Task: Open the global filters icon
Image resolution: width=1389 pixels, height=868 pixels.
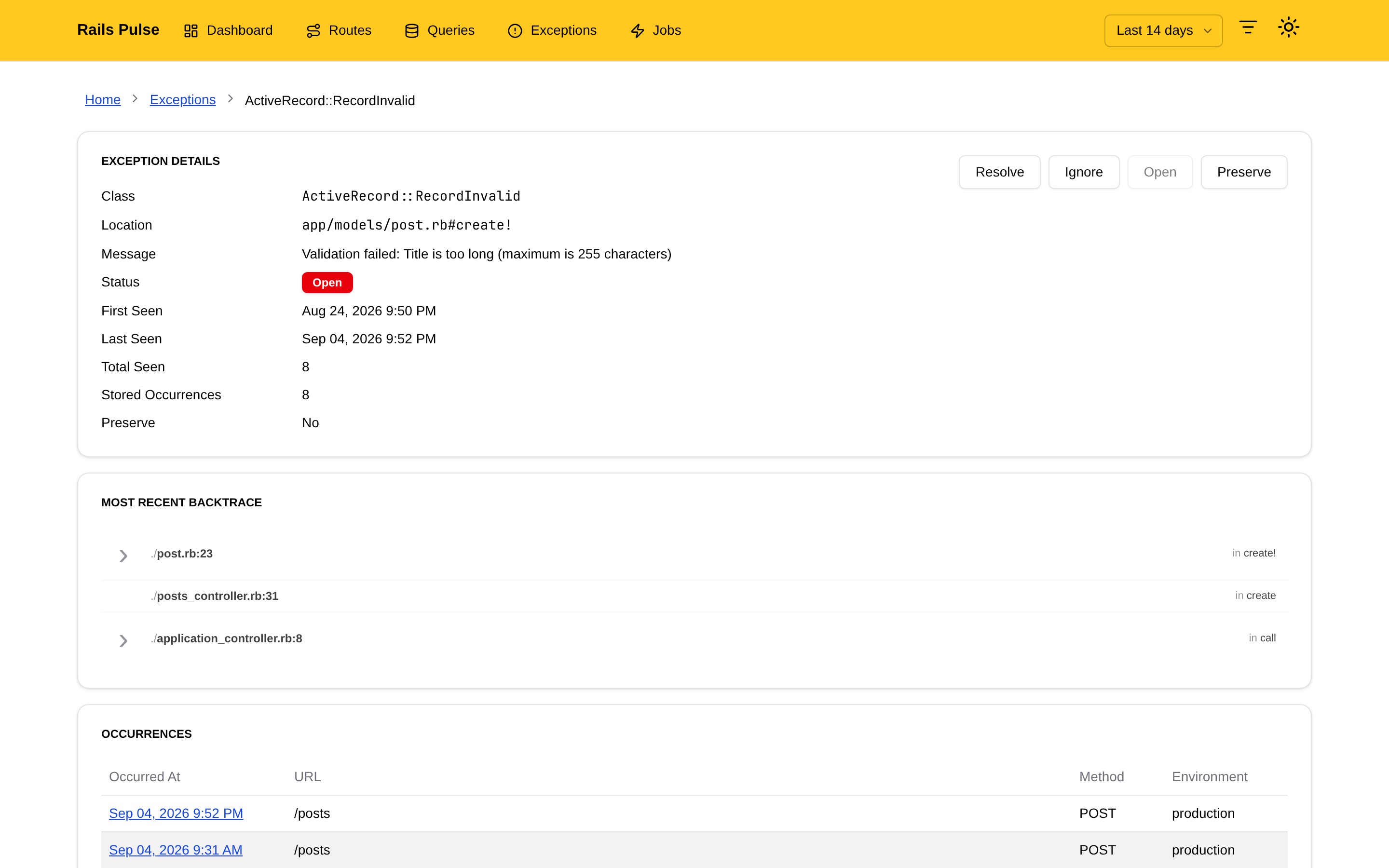Action: [1248, 27]
